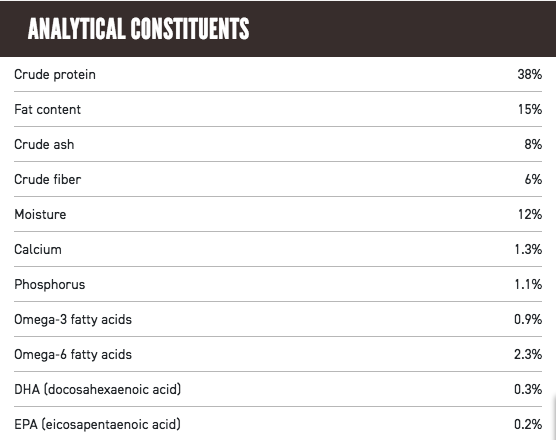Click the 1.3% calcium value
Image resolution: width=556 pixels, height=440 pixels.
[528, 249]
